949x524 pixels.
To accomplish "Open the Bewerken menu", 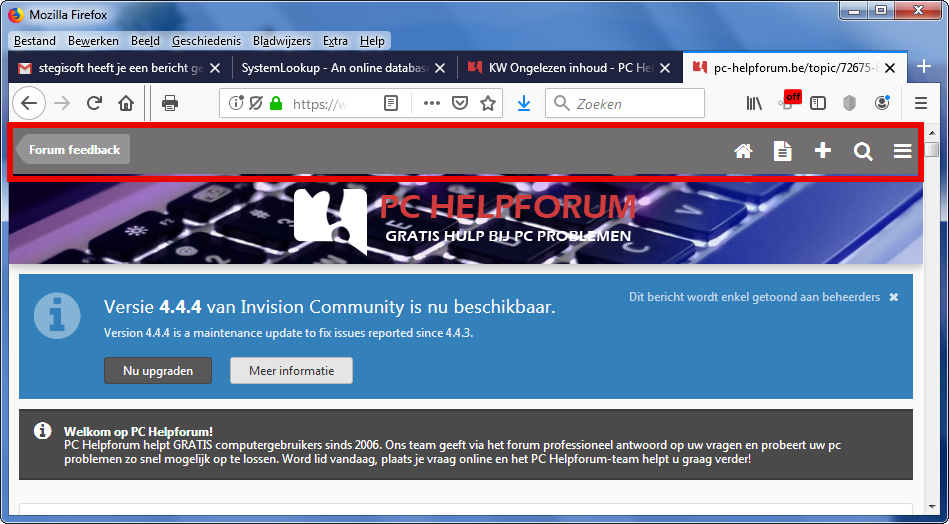I will (x=93, y=41).
